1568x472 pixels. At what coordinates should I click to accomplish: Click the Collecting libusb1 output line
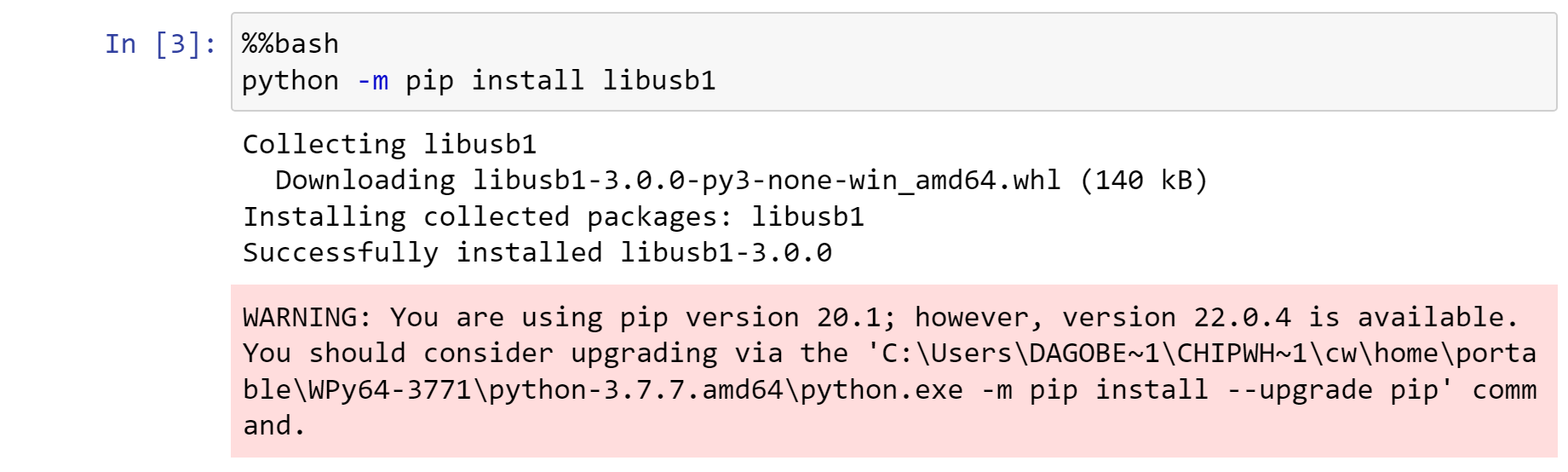390,144
